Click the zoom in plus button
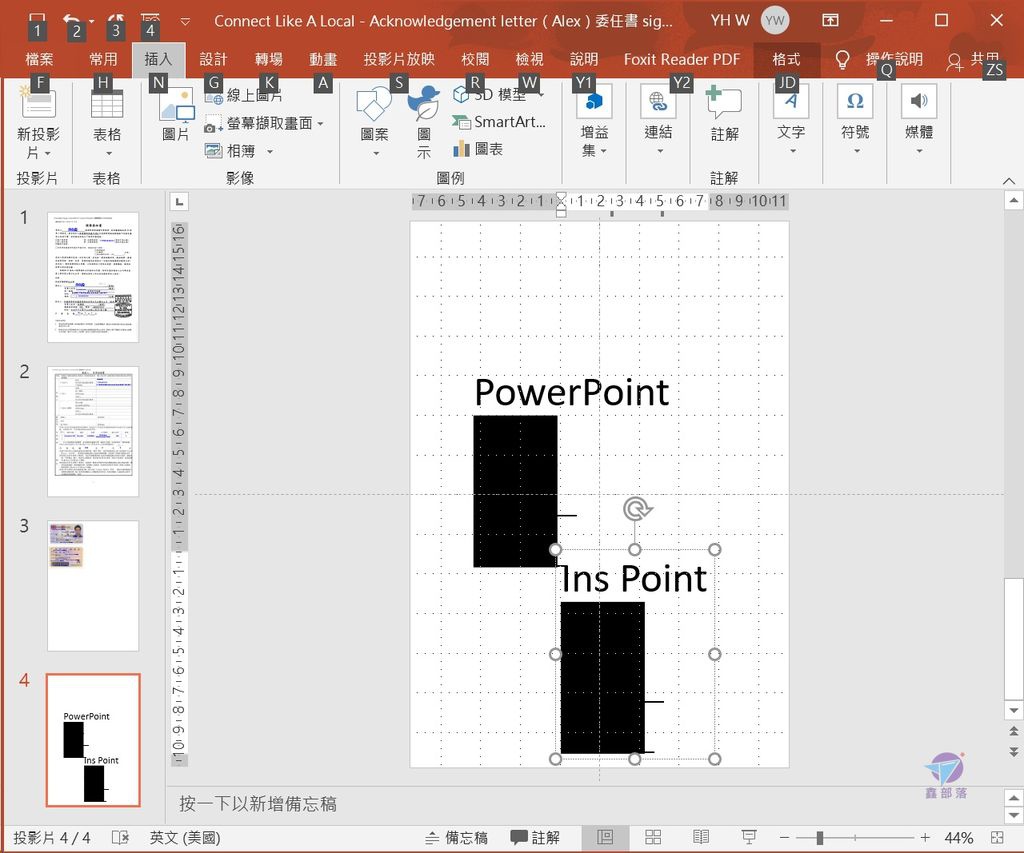1024x853 pixels. pyautogui.click(x=925, y=837)
